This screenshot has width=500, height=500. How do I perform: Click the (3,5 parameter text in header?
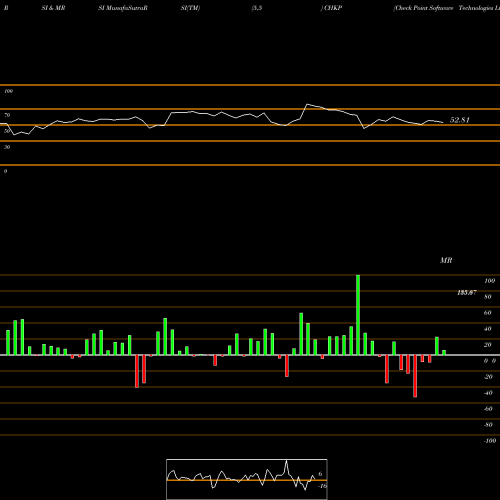point(257,8)
